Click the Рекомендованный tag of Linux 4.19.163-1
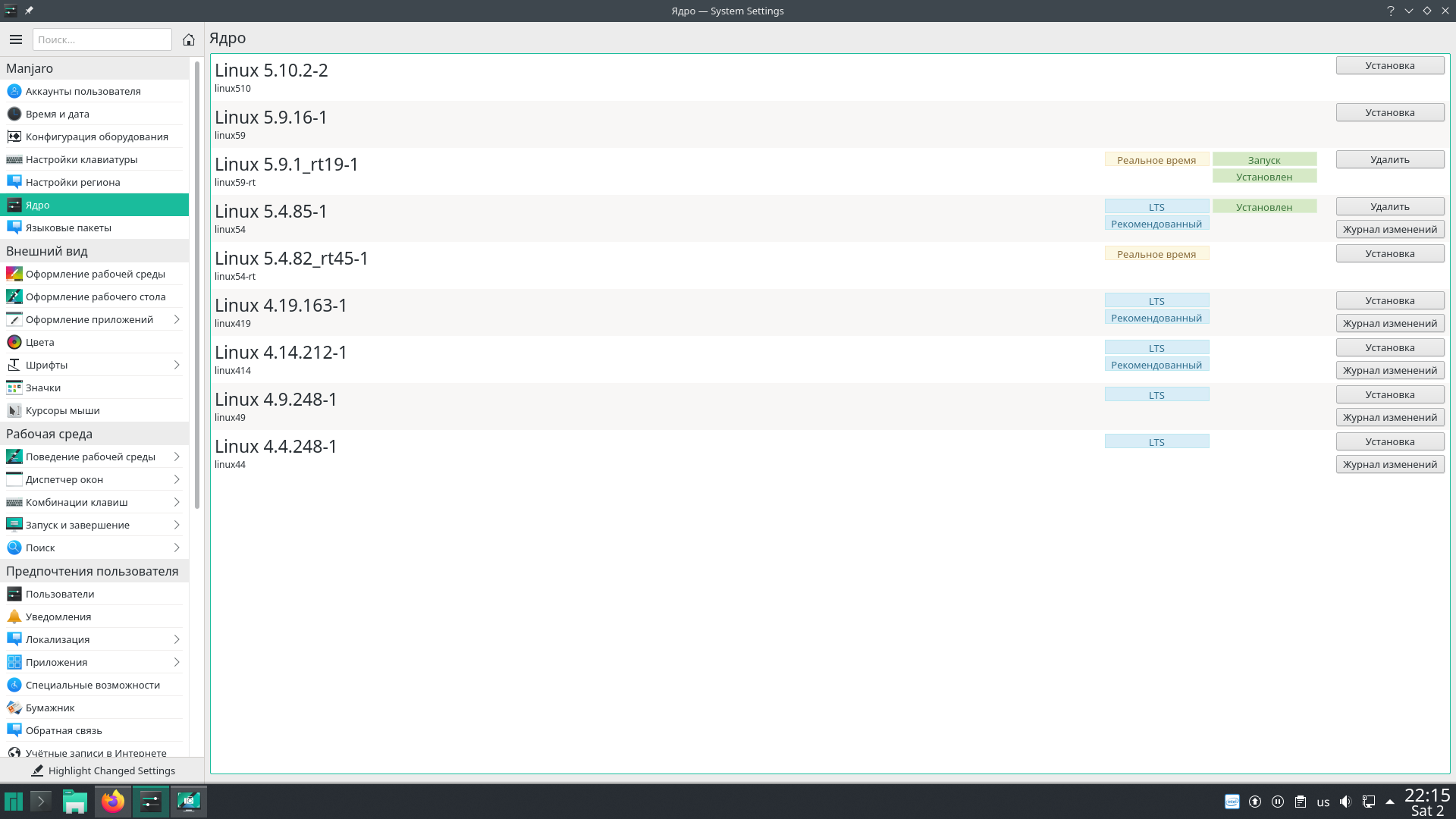1456x819 pixels. pyautogui.click(x=1156, y=318)
